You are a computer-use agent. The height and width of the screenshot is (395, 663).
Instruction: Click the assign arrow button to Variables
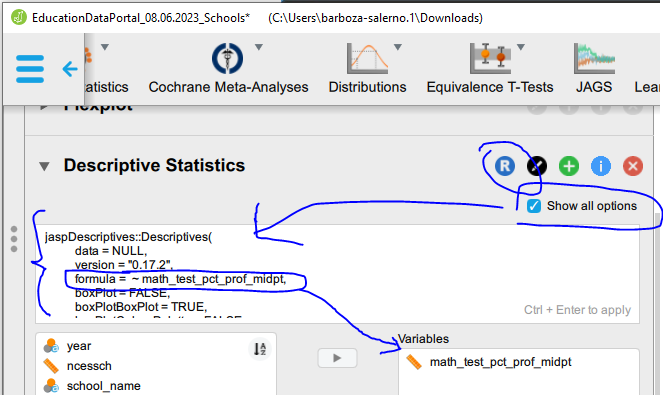pos(337,358)
